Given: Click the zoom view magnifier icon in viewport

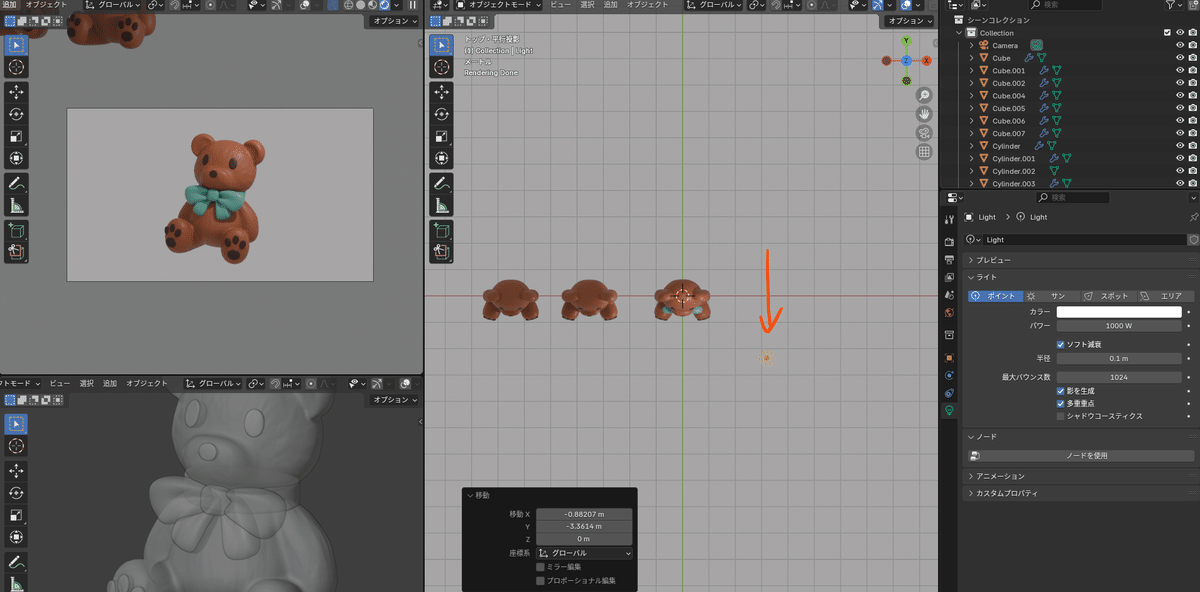Looking at the screenshot, I should coord(924,95).
